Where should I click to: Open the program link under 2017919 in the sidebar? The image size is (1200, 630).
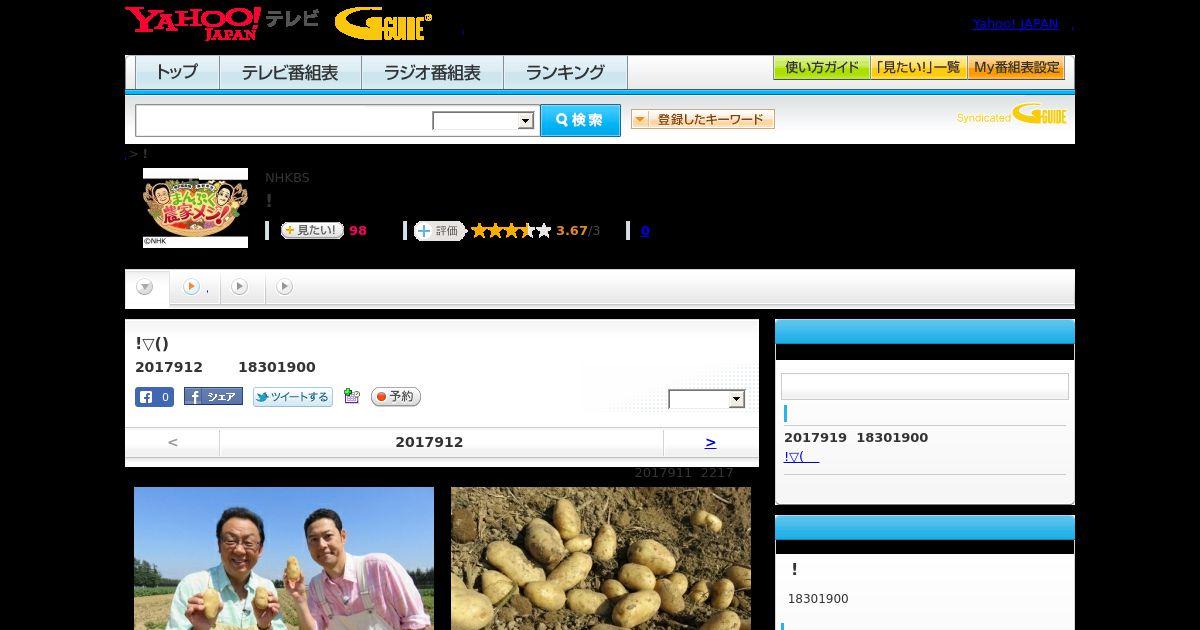coord(801,457)
